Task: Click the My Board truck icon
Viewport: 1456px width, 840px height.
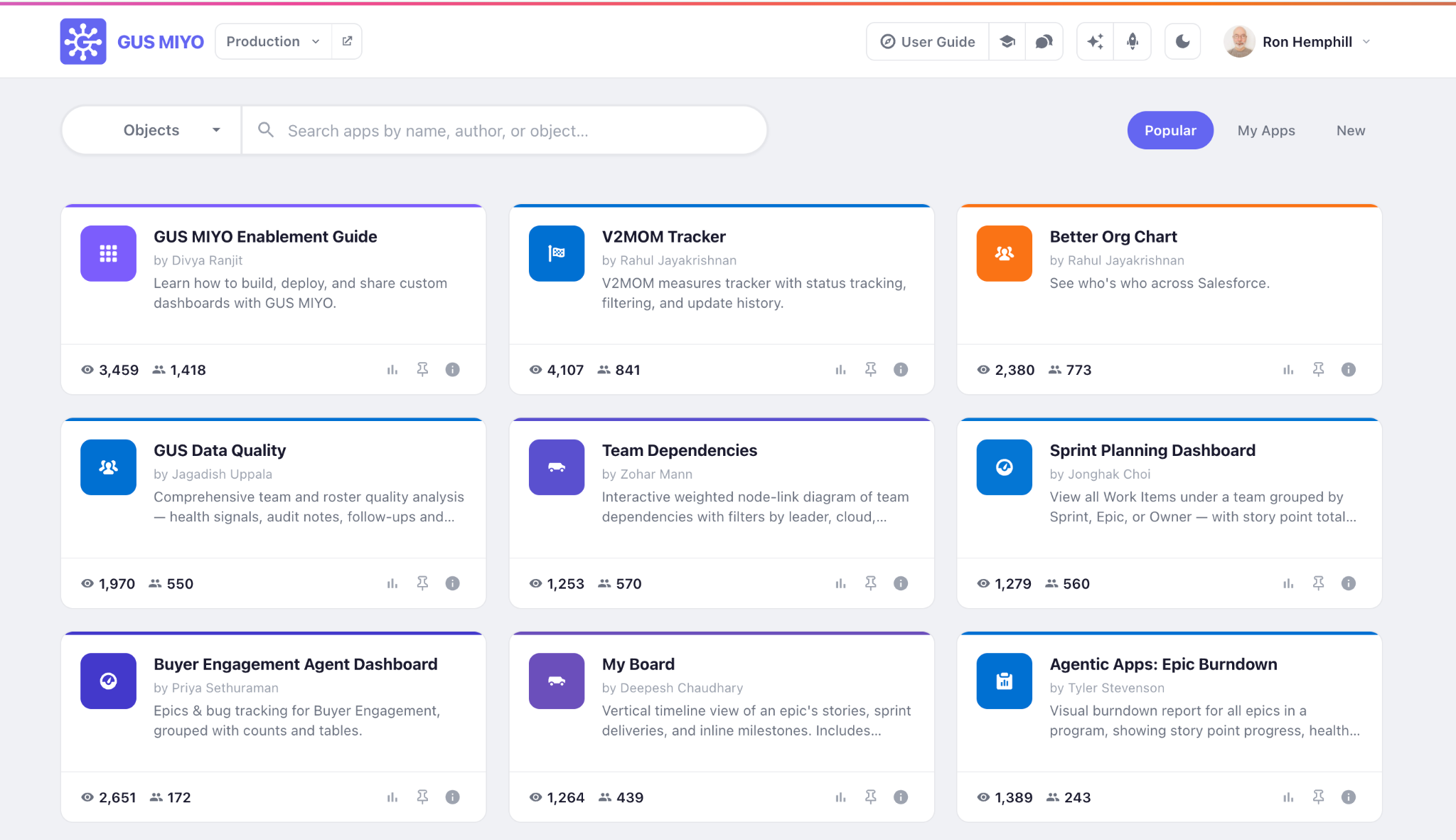Action: 557,681
